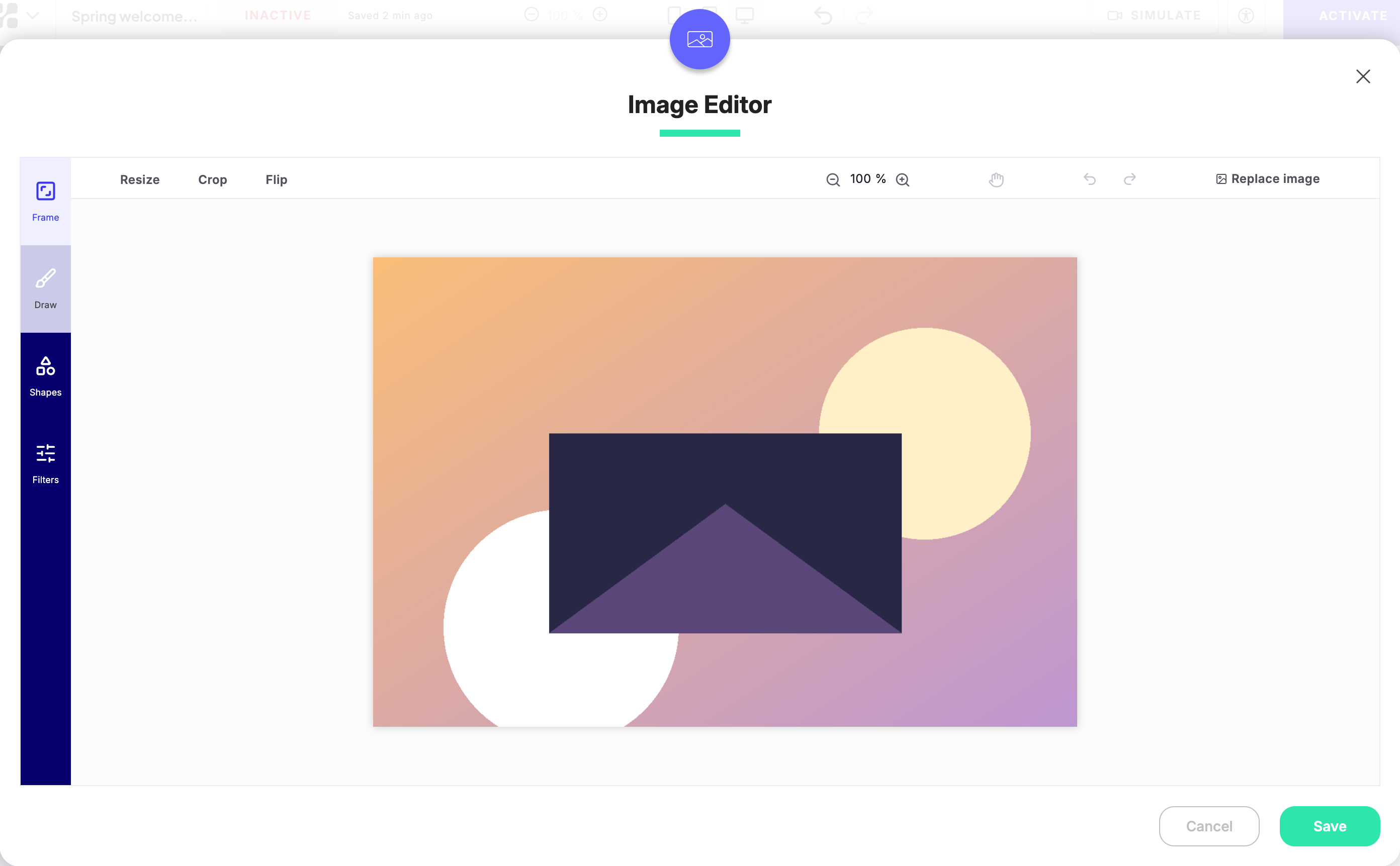Click the background header undo arrow
Viewport: 1400px width, 866px height.
coord(823,16)
